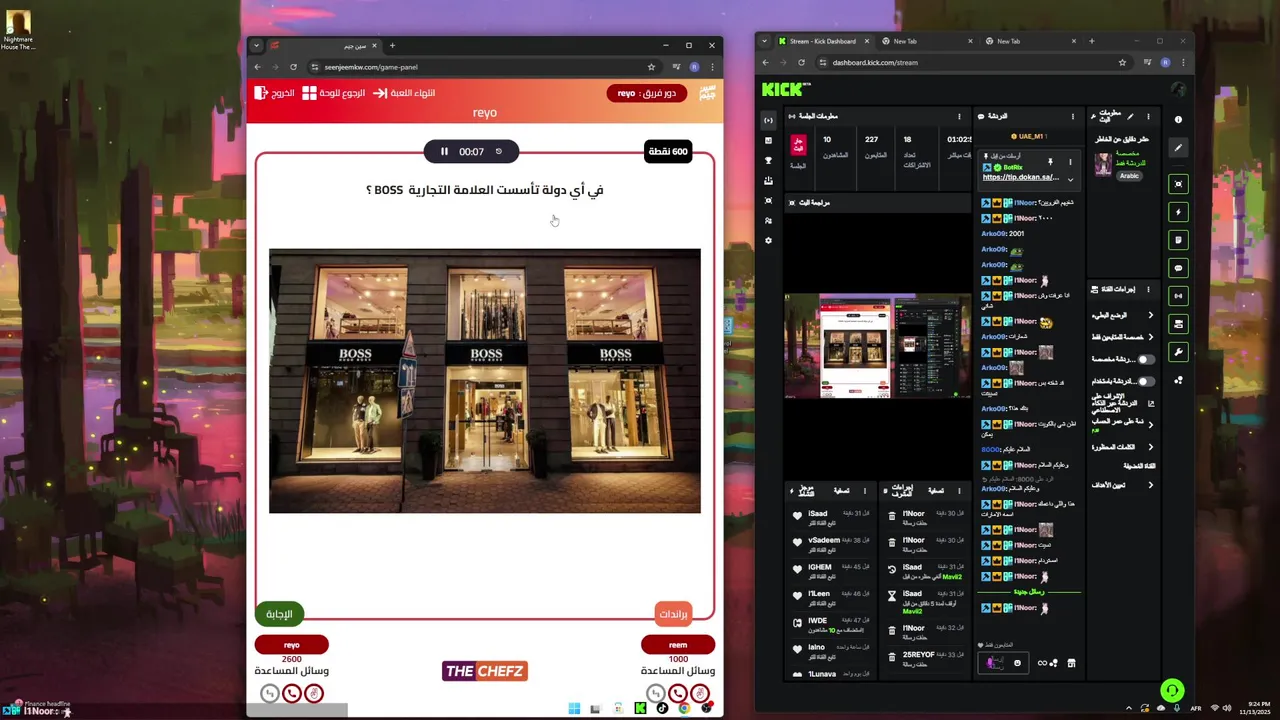This screenshot has width=1280, height=720.
Task: Use reem's two-finger hand lifeline icon
Action: pos(700,693)
